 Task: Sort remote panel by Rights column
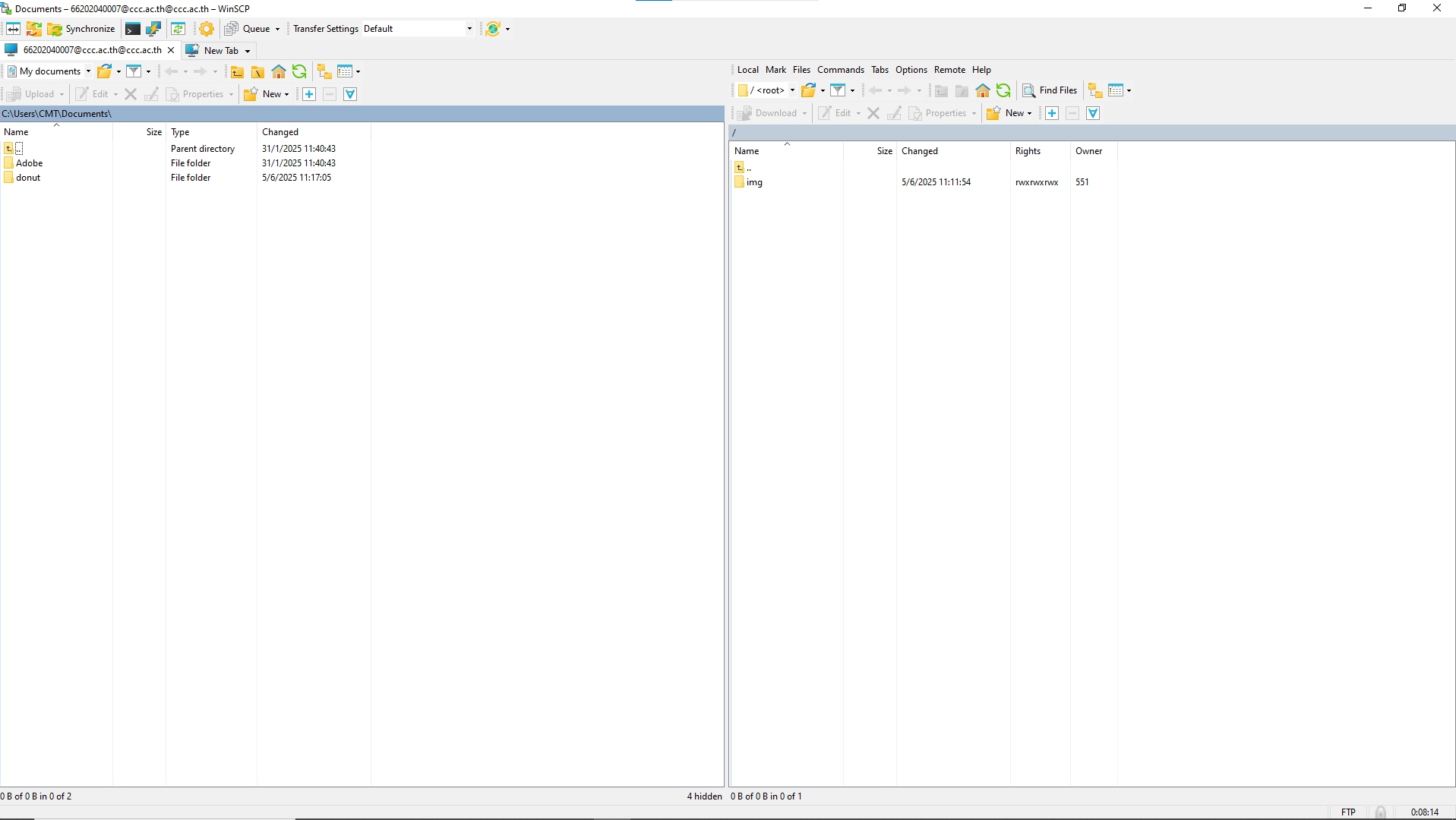[1040, 151]
